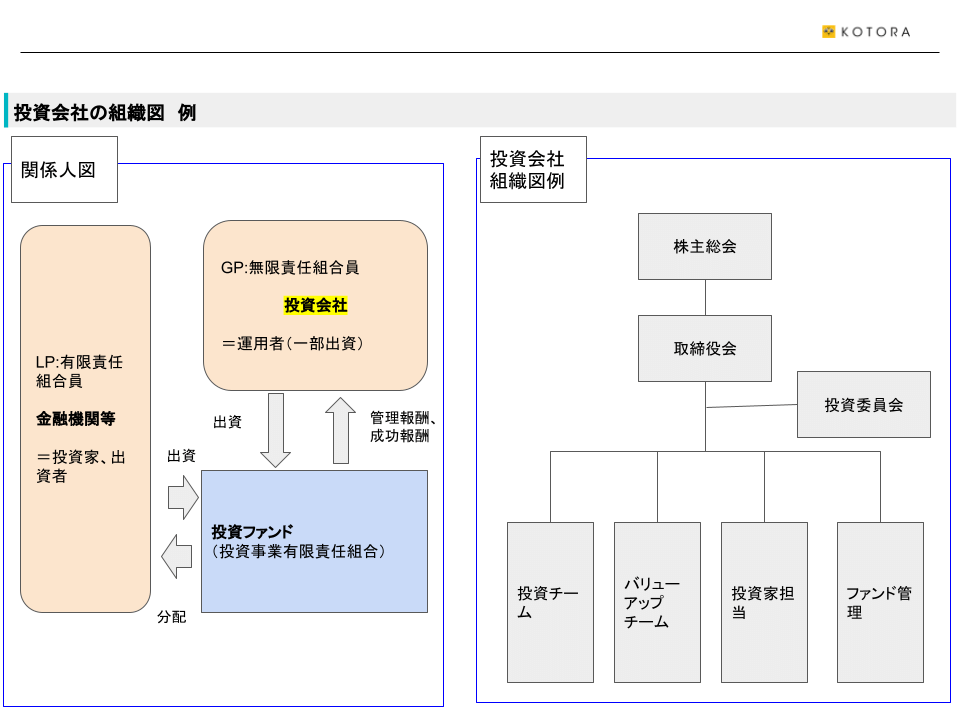Select the (投資事業有限責任組合) text
Image resolution: width=960 pixels, height=720 pixels.
pyautogui.click(x=299, y=551)
